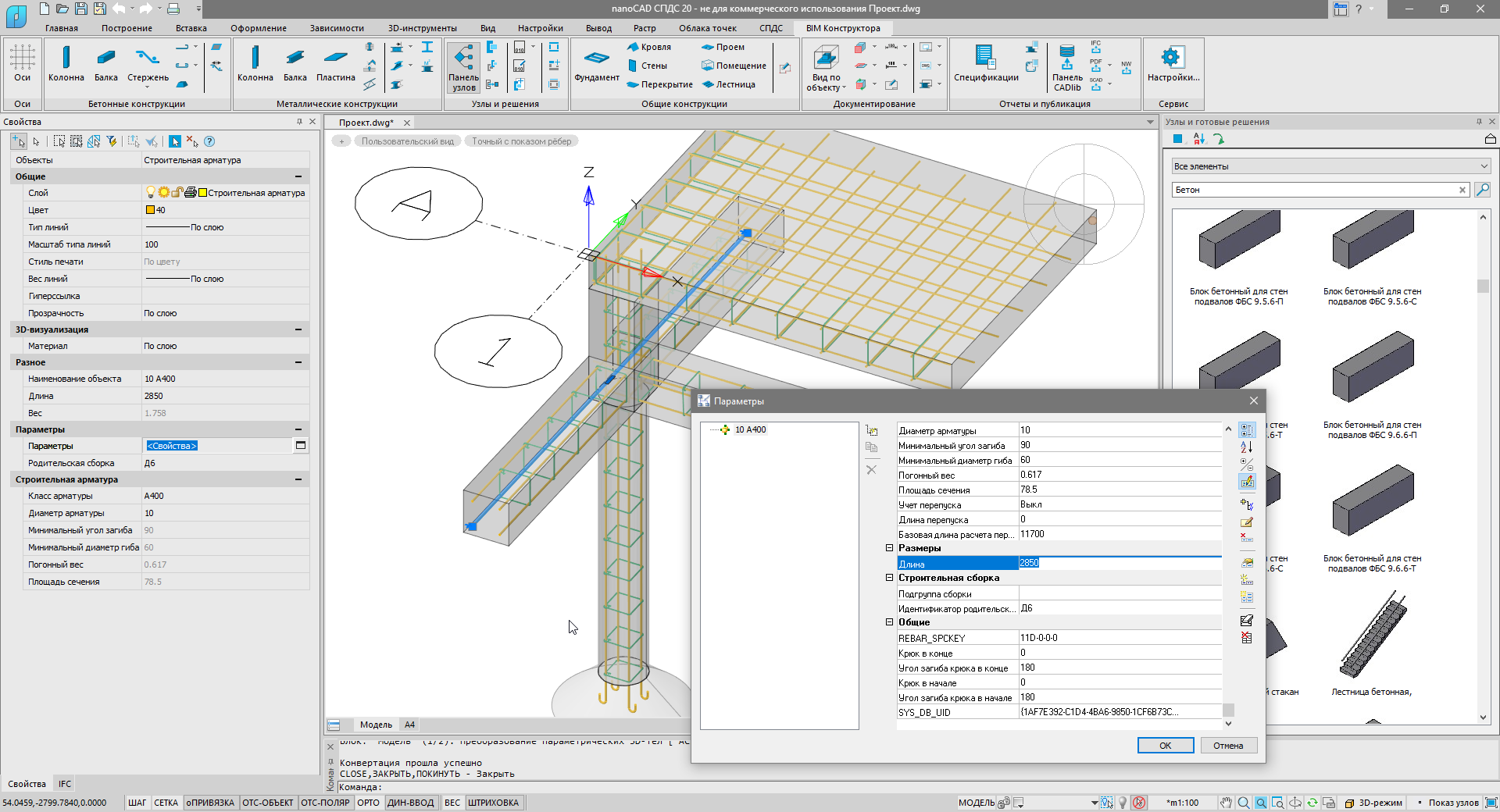Toggle ШАГ snap step mode
This screenshot has height=812, width=1500.
coord(137,803)
